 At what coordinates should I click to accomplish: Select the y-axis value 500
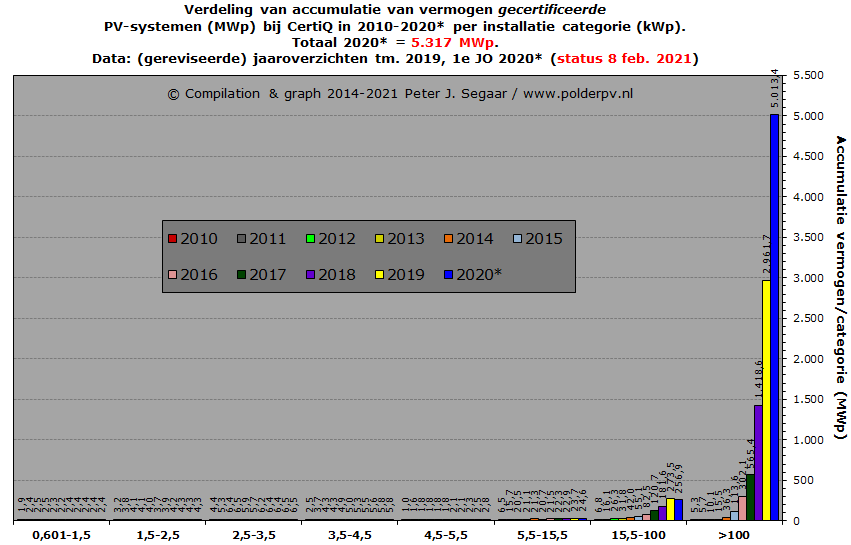click(x=803, y=480)
